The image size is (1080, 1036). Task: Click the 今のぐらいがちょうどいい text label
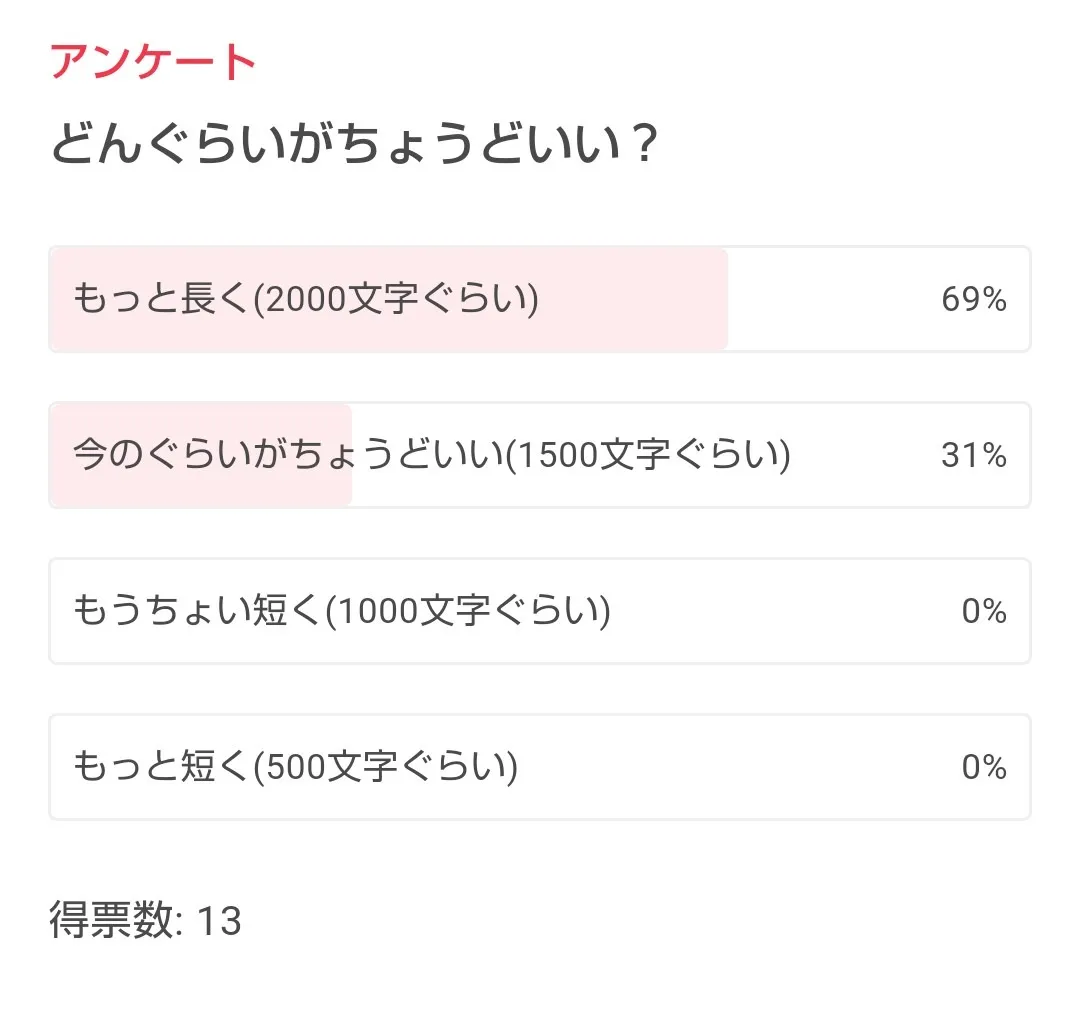point(289,455)
